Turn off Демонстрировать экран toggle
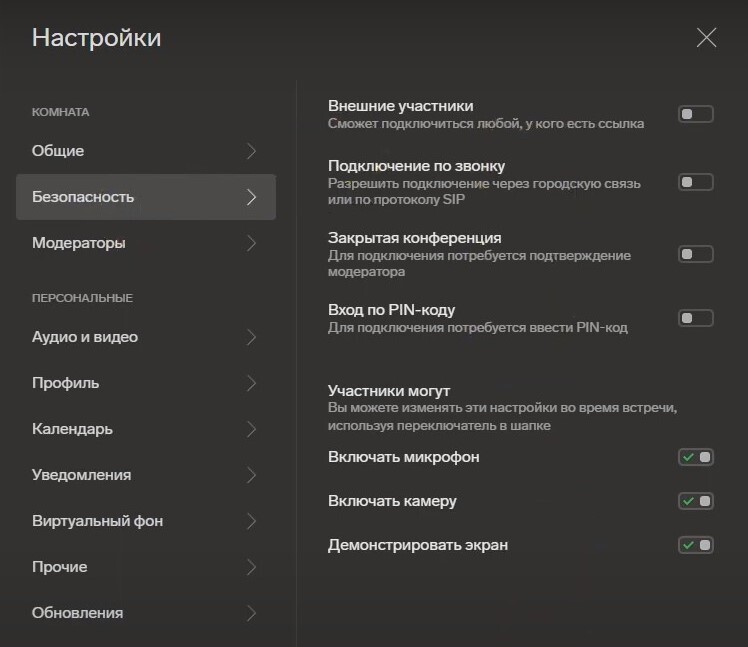 tap(696, 545)
